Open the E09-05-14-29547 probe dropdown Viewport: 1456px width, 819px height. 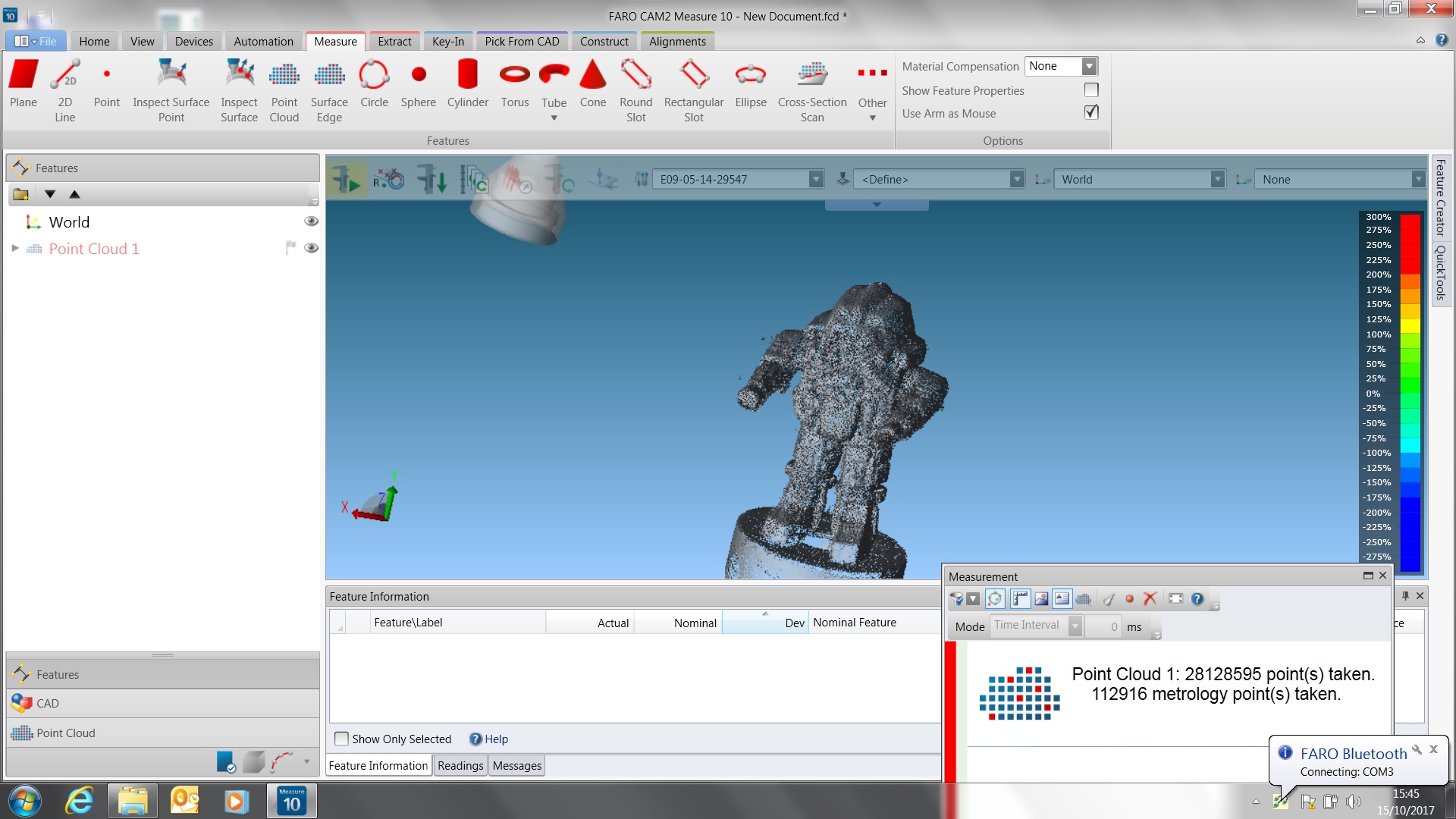(x=816, y=180)
